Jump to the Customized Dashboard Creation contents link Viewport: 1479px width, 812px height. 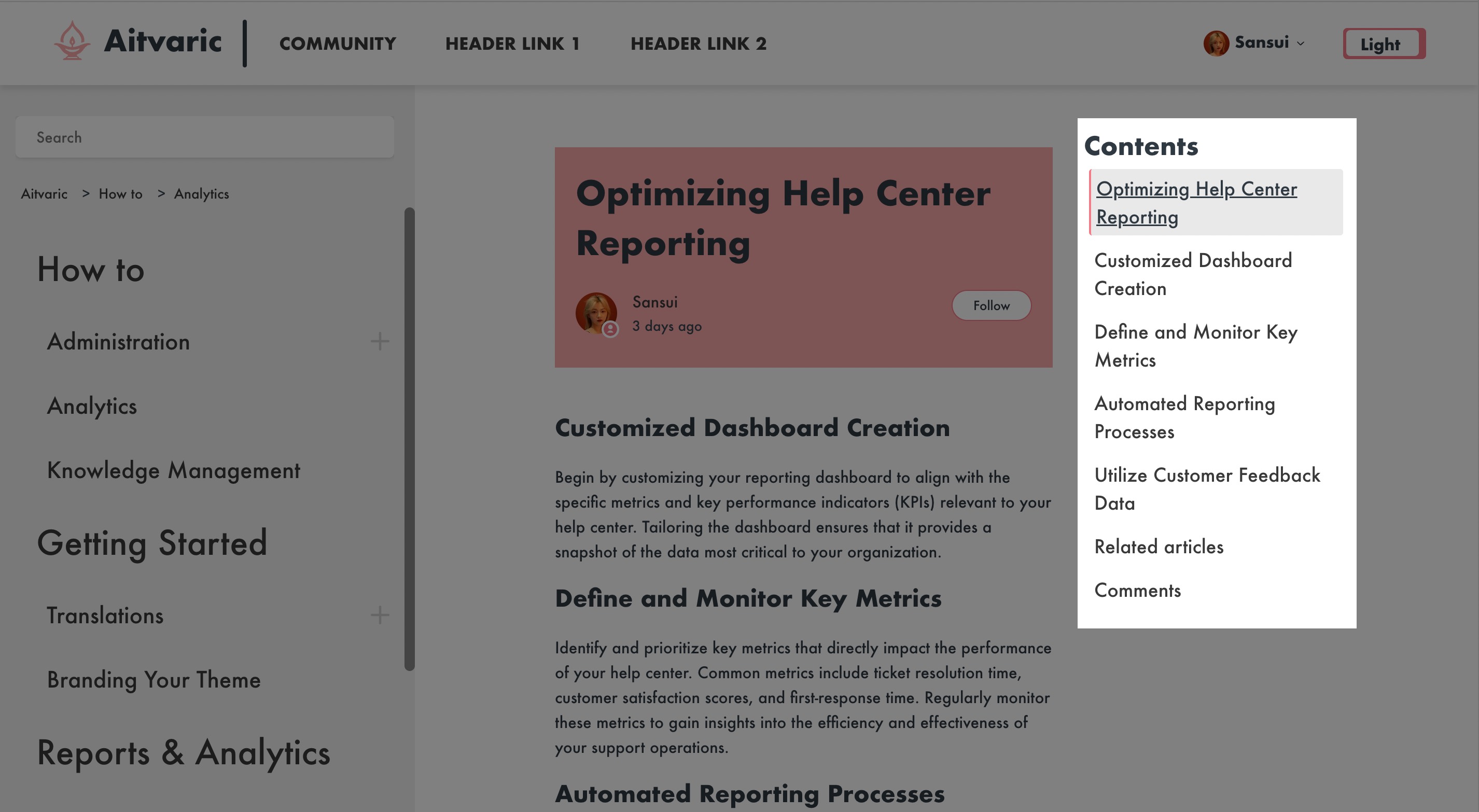pos(1193,274)
